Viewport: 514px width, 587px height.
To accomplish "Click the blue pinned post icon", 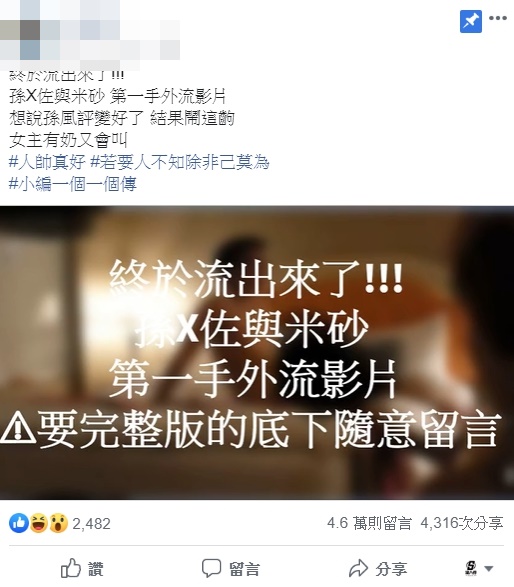I will click(471, 22).
